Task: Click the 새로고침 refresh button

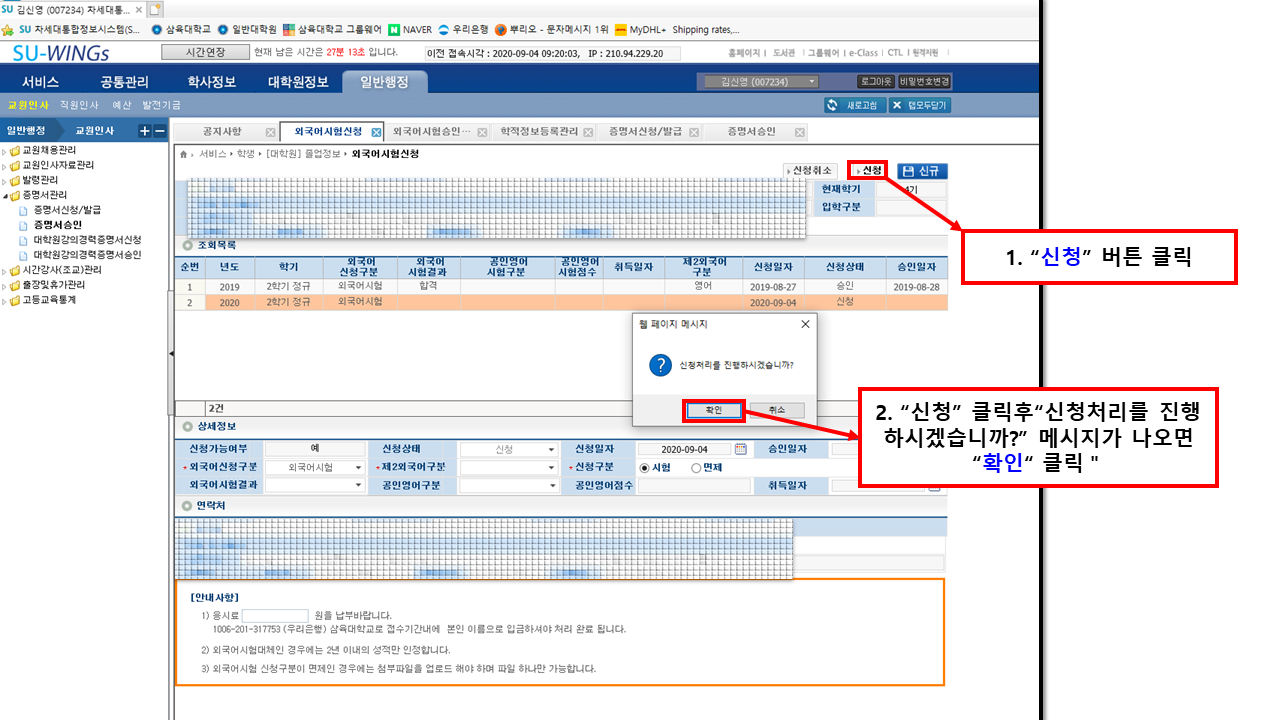Action: (x=852, y=105)
